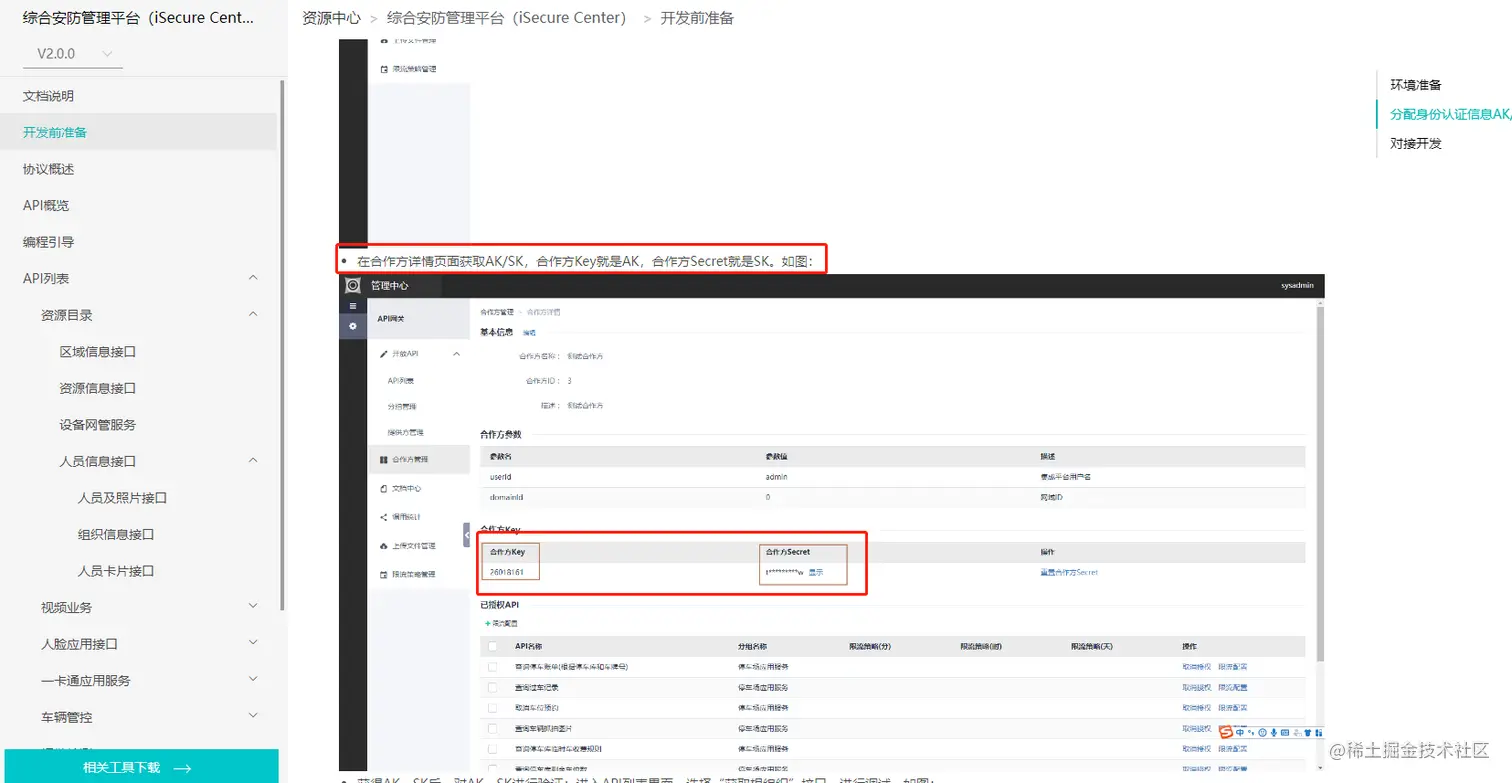Click the 限流策略管理 calendar icon near 上传文件管理
The height and width of the screenshot is (783, 1512).
384,575
